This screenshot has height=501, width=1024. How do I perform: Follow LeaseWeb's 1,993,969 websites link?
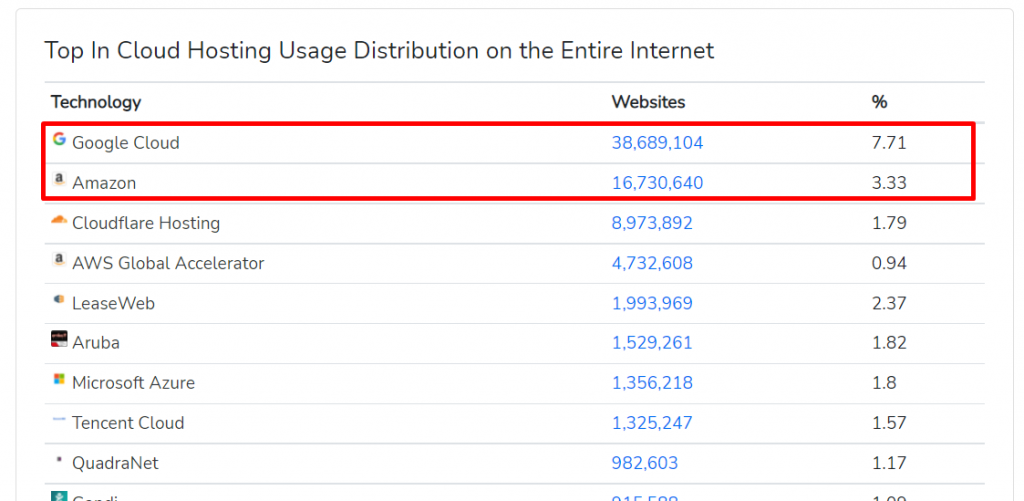click(x=652, y=303)
